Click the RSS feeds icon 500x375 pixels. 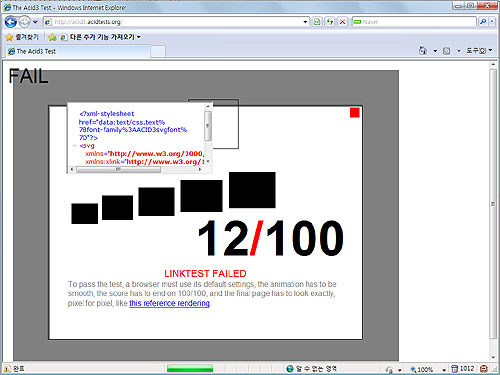click(x=446, y=51)
